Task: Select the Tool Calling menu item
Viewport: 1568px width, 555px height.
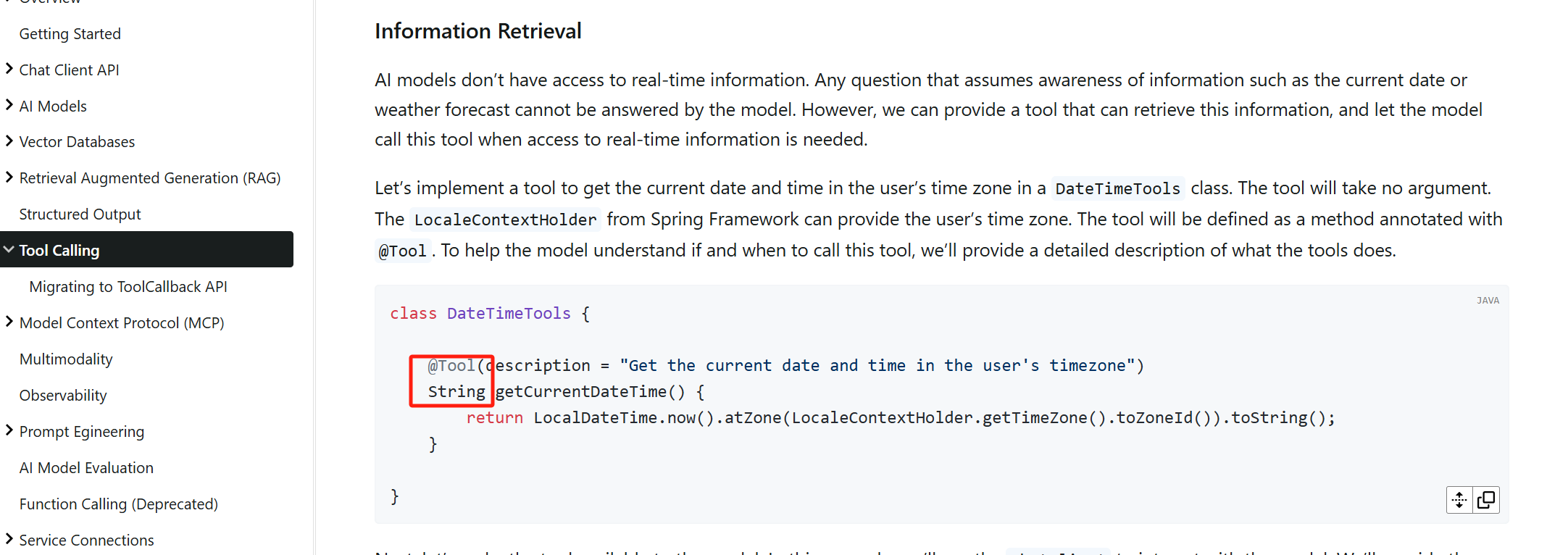Action: pos(146,250)
